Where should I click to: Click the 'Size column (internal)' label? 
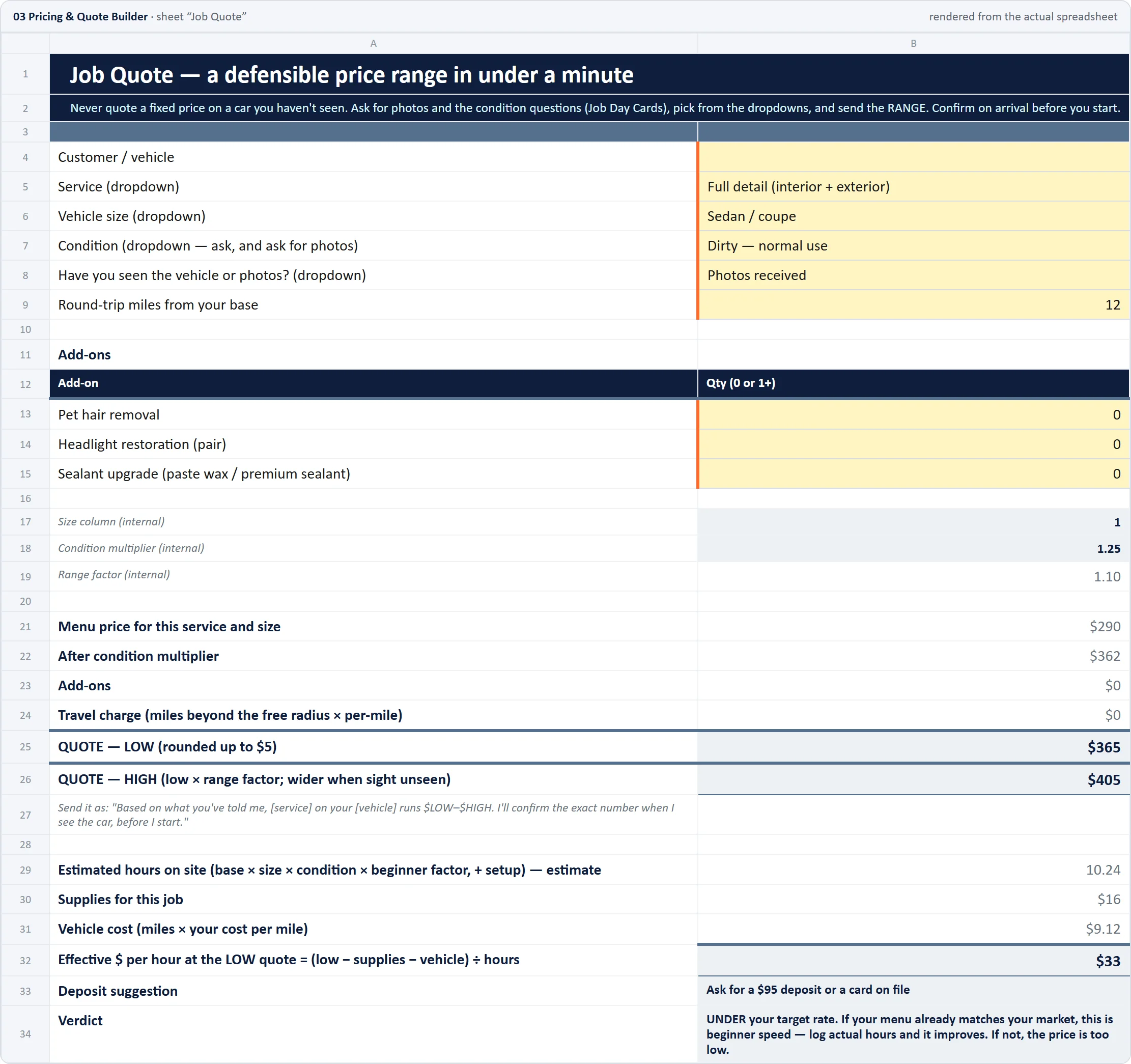(111, 522)
